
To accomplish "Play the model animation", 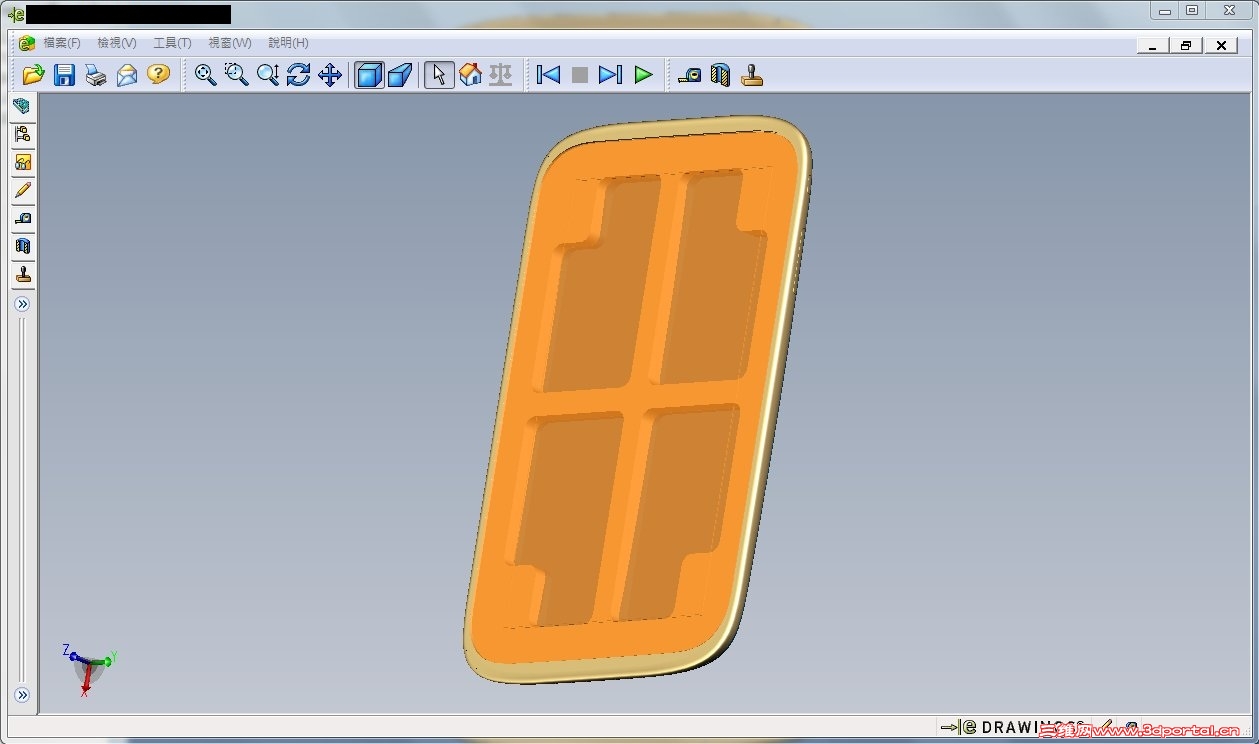I will (x=643, y=75).
